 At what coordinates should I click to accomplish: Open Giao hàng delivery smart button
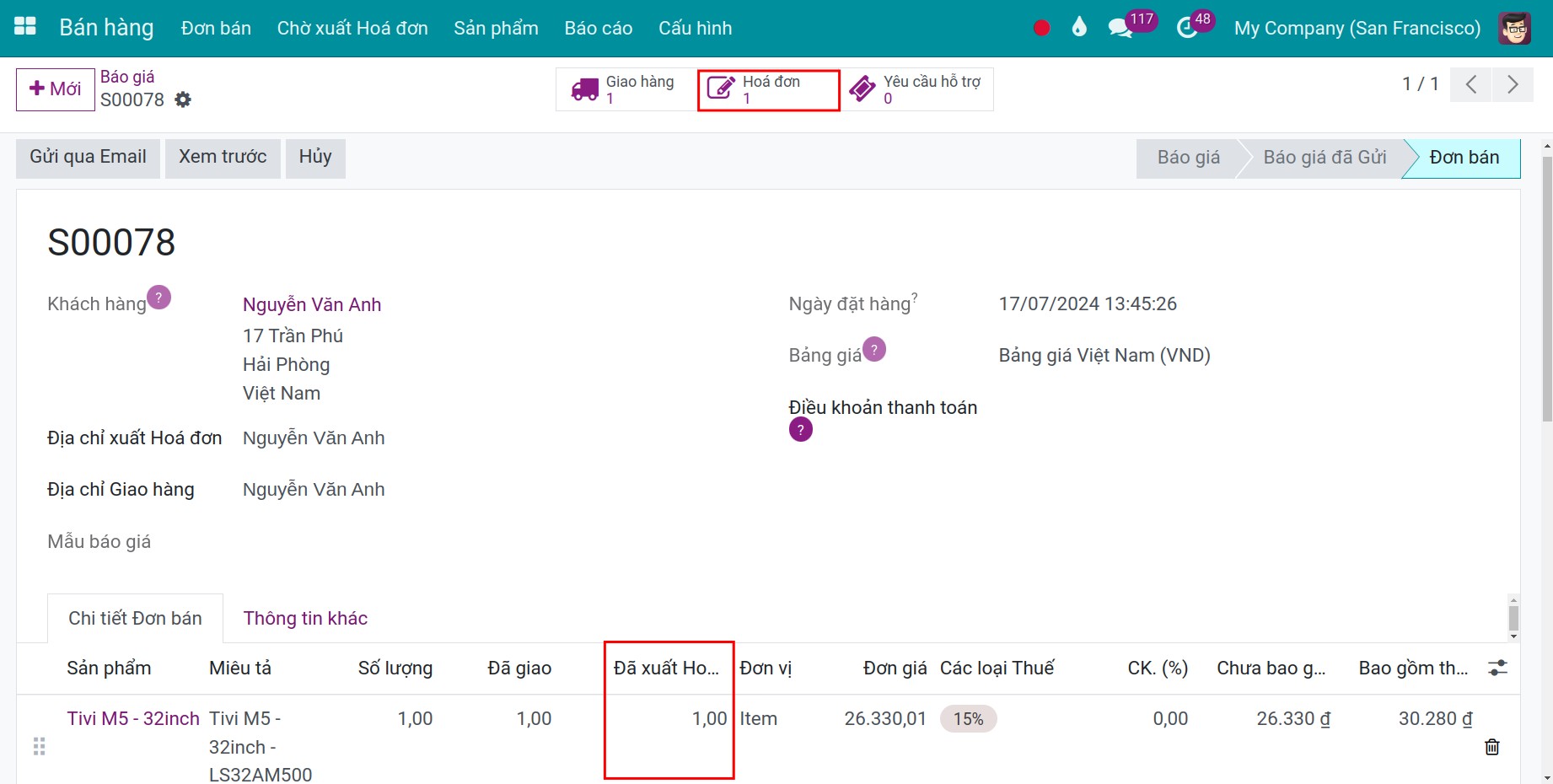[626, 89]
